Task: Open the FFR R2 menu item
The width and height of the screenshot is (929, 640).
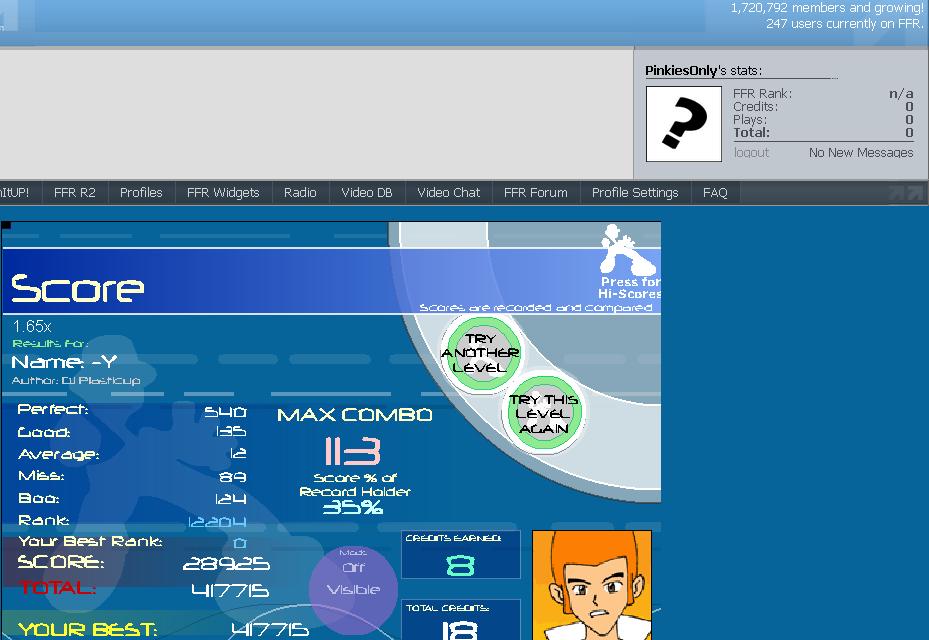Action: [75, 193]
